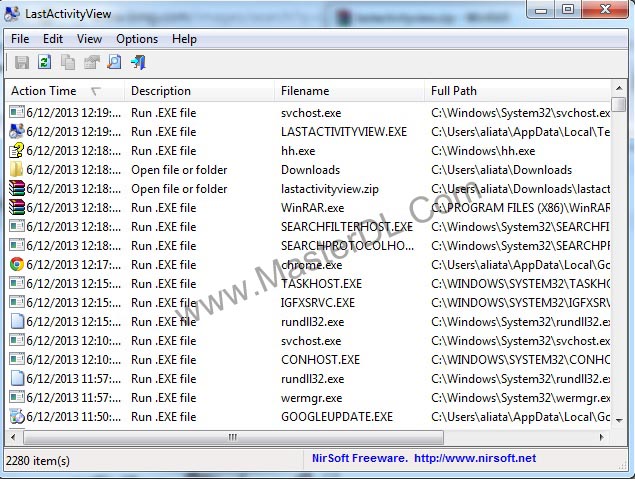Sort by the Description column header
The height and width of the screenshot is (482, 635).
pos(200,91)
